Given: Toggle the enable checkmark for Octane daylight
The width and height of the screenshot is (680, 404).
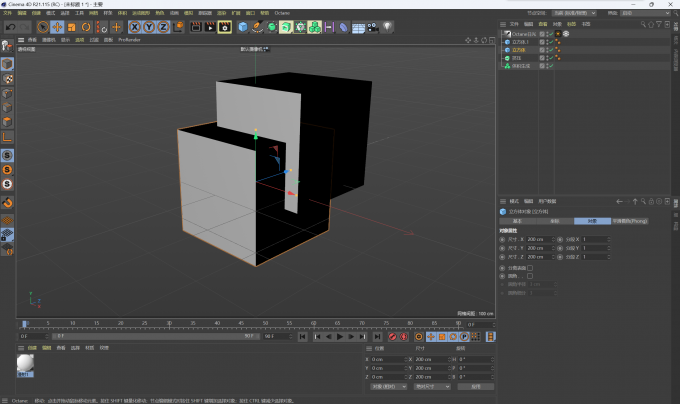Looking at the screenshot, I should pos(551,34).
